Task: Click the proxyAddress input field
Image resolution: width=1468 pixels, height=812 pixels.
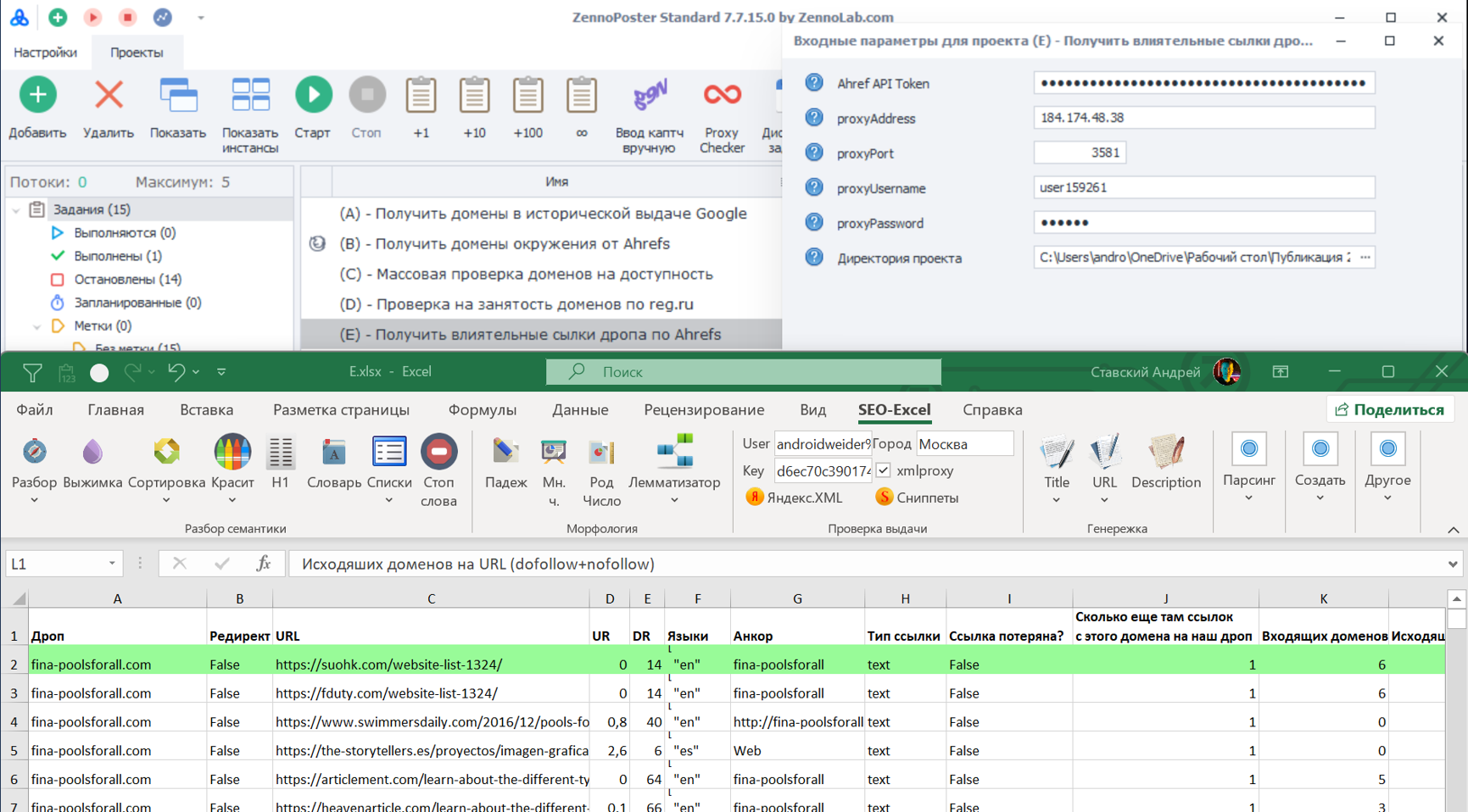Action: (1203, 118)
